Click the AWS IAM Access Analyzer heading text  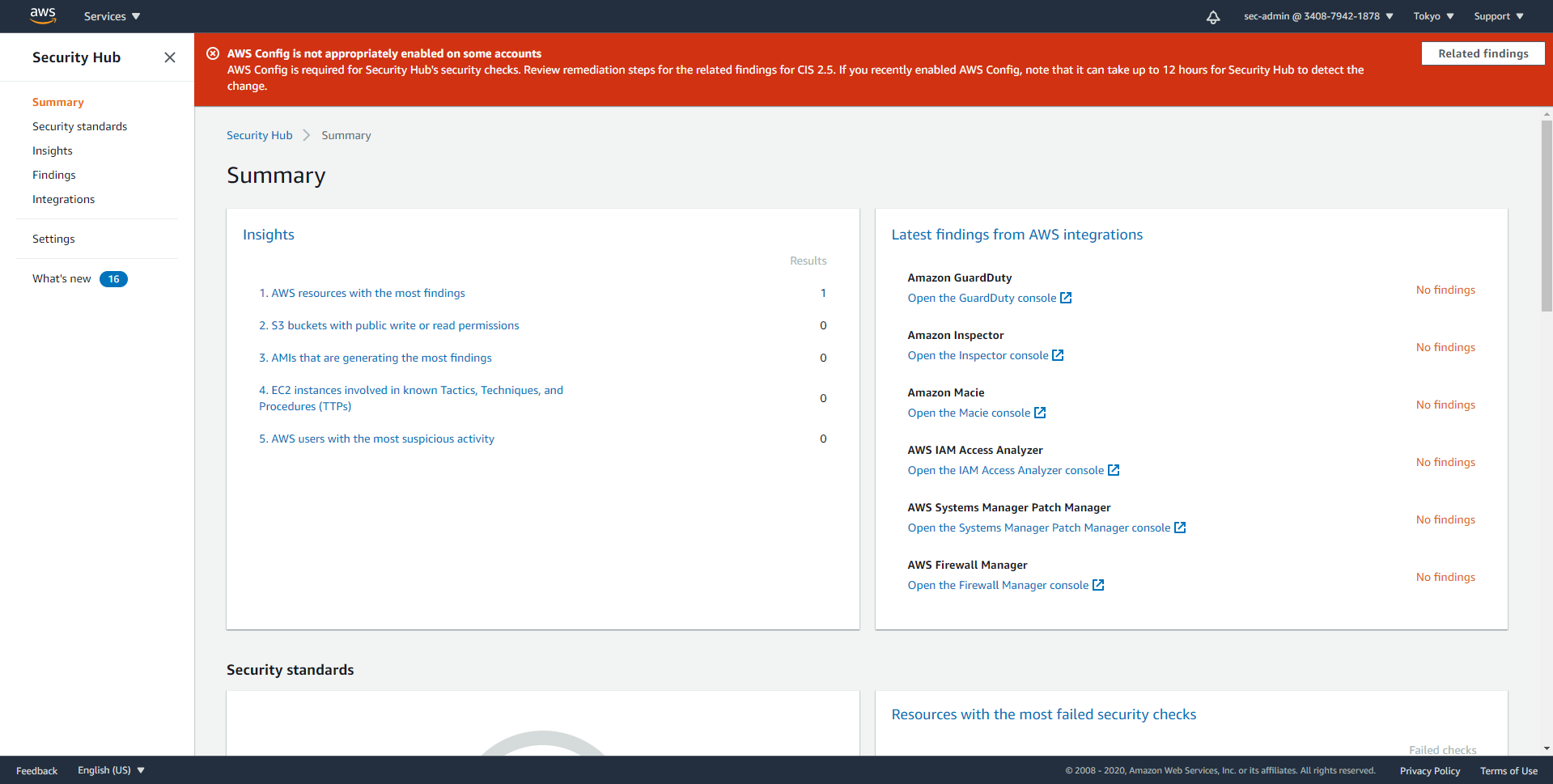(975, 450)
